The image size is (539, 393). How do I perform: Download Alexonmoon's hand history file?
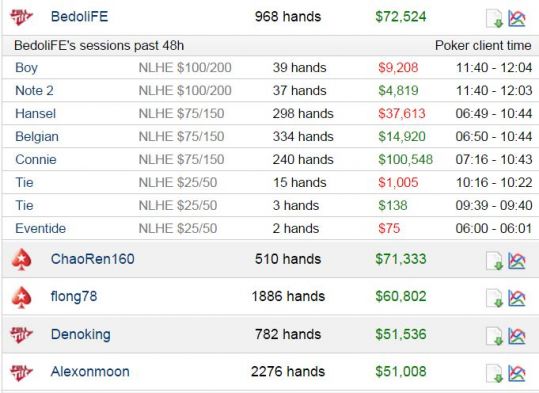(494, 373)
